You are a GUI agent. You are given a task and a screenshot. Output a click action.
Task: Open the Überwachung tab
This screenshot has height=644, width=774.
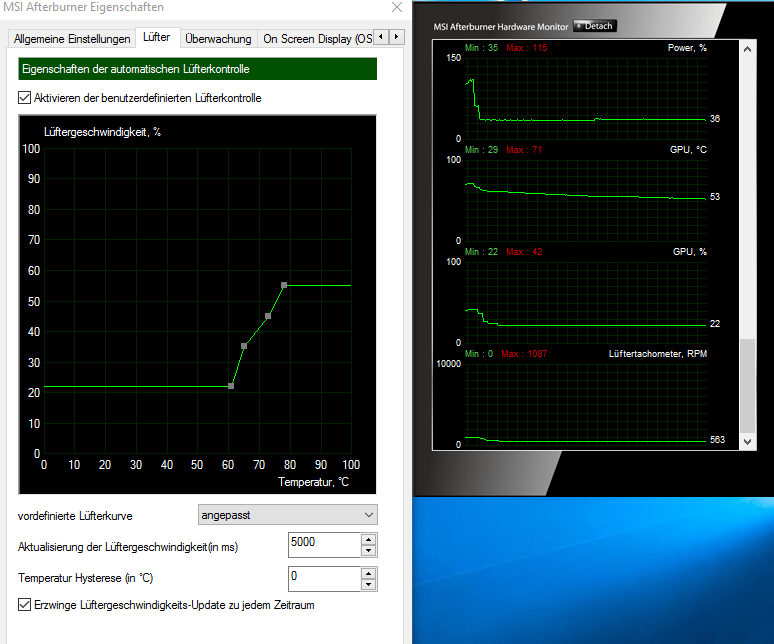coord(218,39)
